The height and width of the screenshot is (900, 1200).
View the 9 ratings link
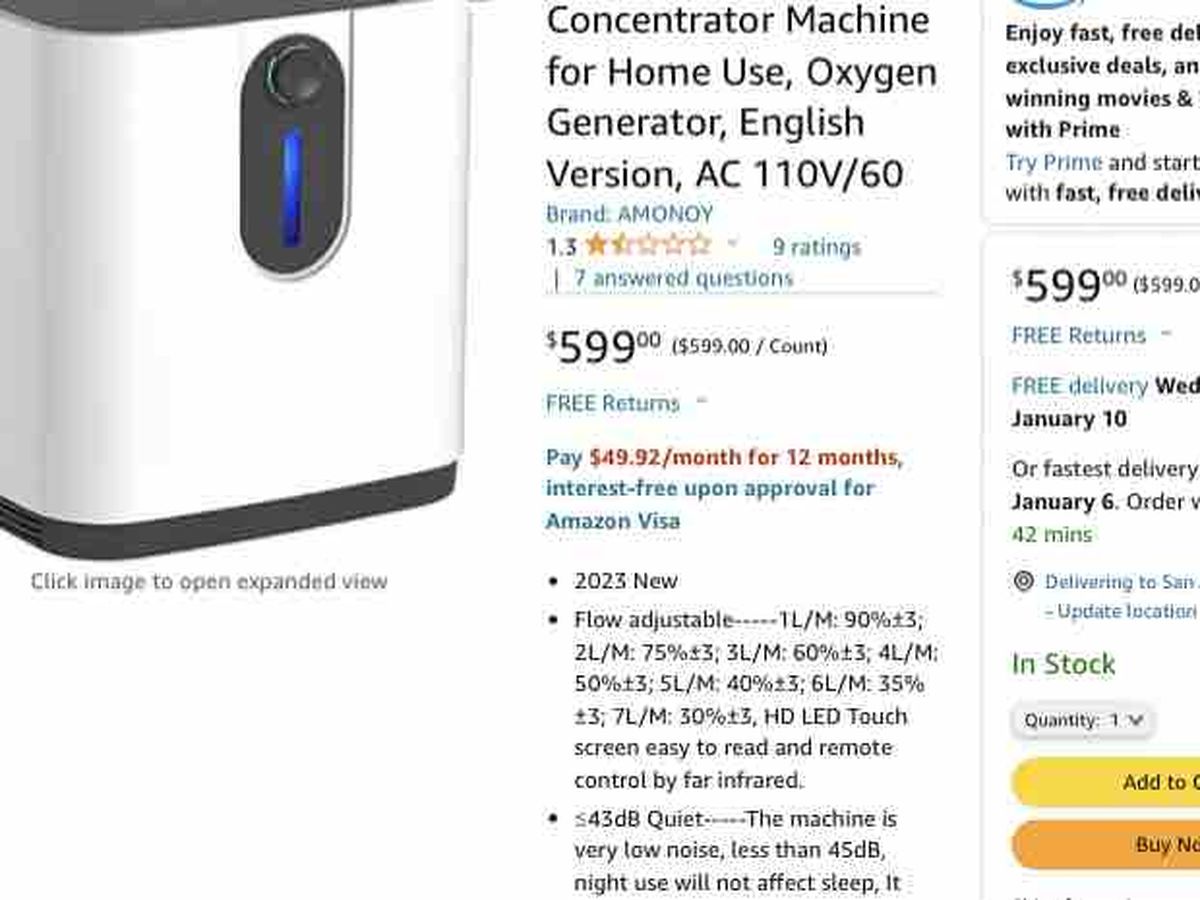point(816,246)
